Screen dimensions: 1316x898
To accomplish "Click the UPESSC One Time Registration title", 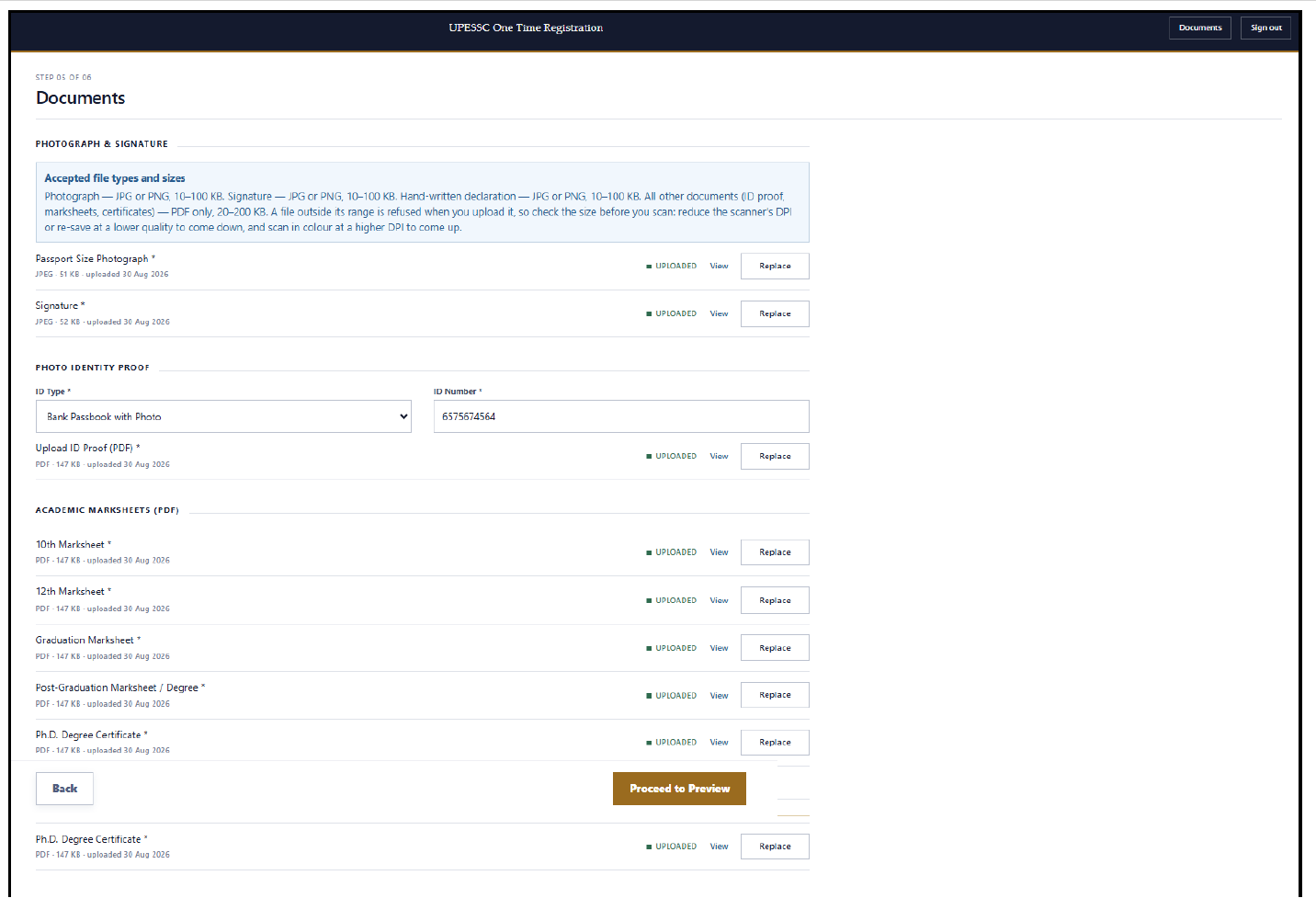I will (x=526, y=28).
